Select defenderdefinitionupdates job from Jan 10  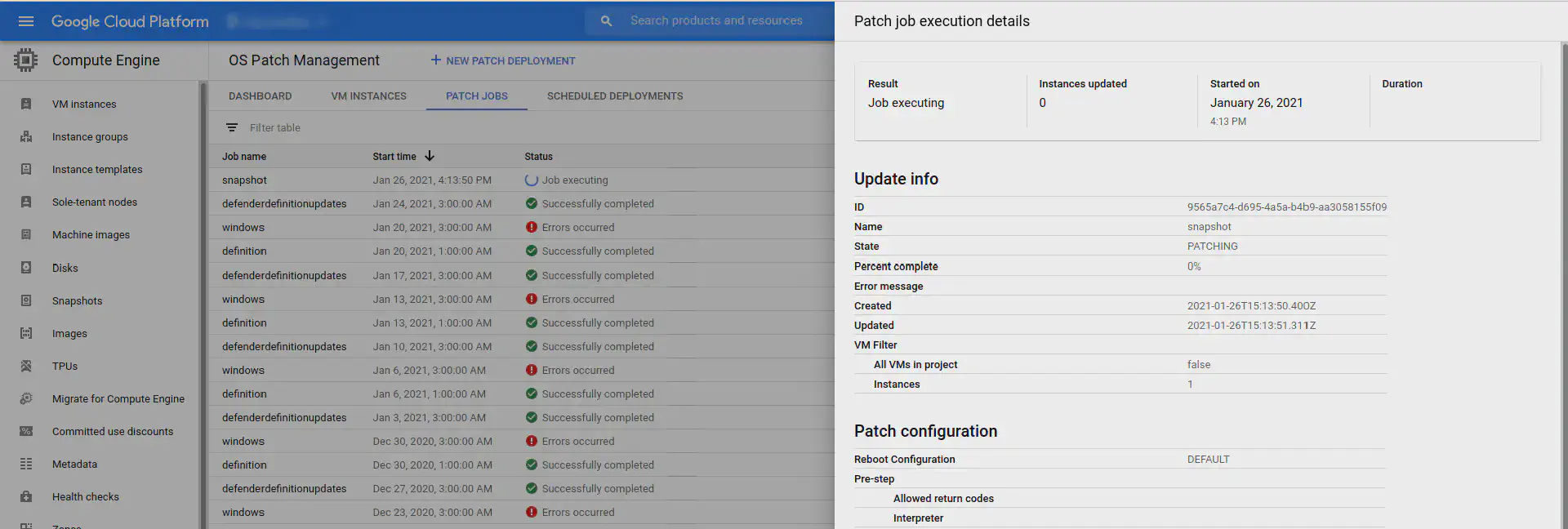pyautogui.click(x=284, y=346)
